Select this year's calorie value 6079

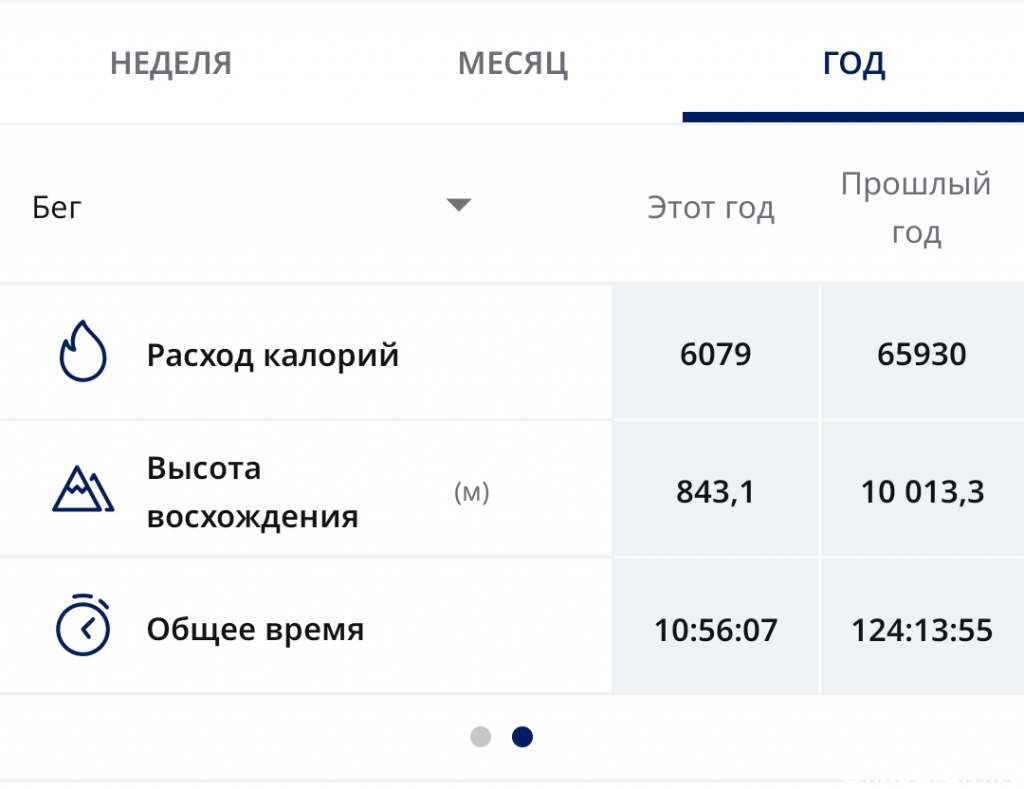716,354
